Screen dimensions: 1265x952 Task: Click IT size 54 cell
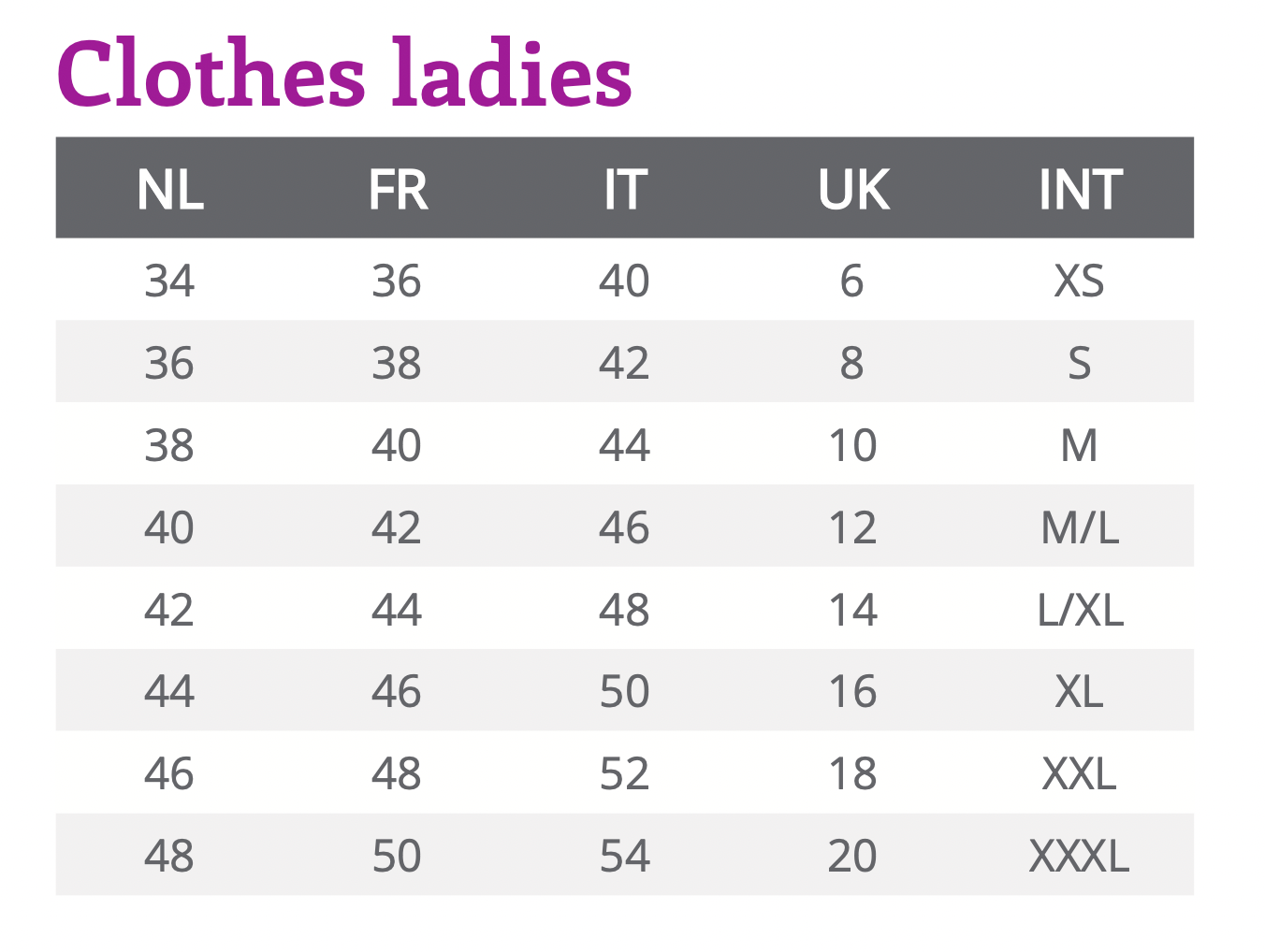625,856
